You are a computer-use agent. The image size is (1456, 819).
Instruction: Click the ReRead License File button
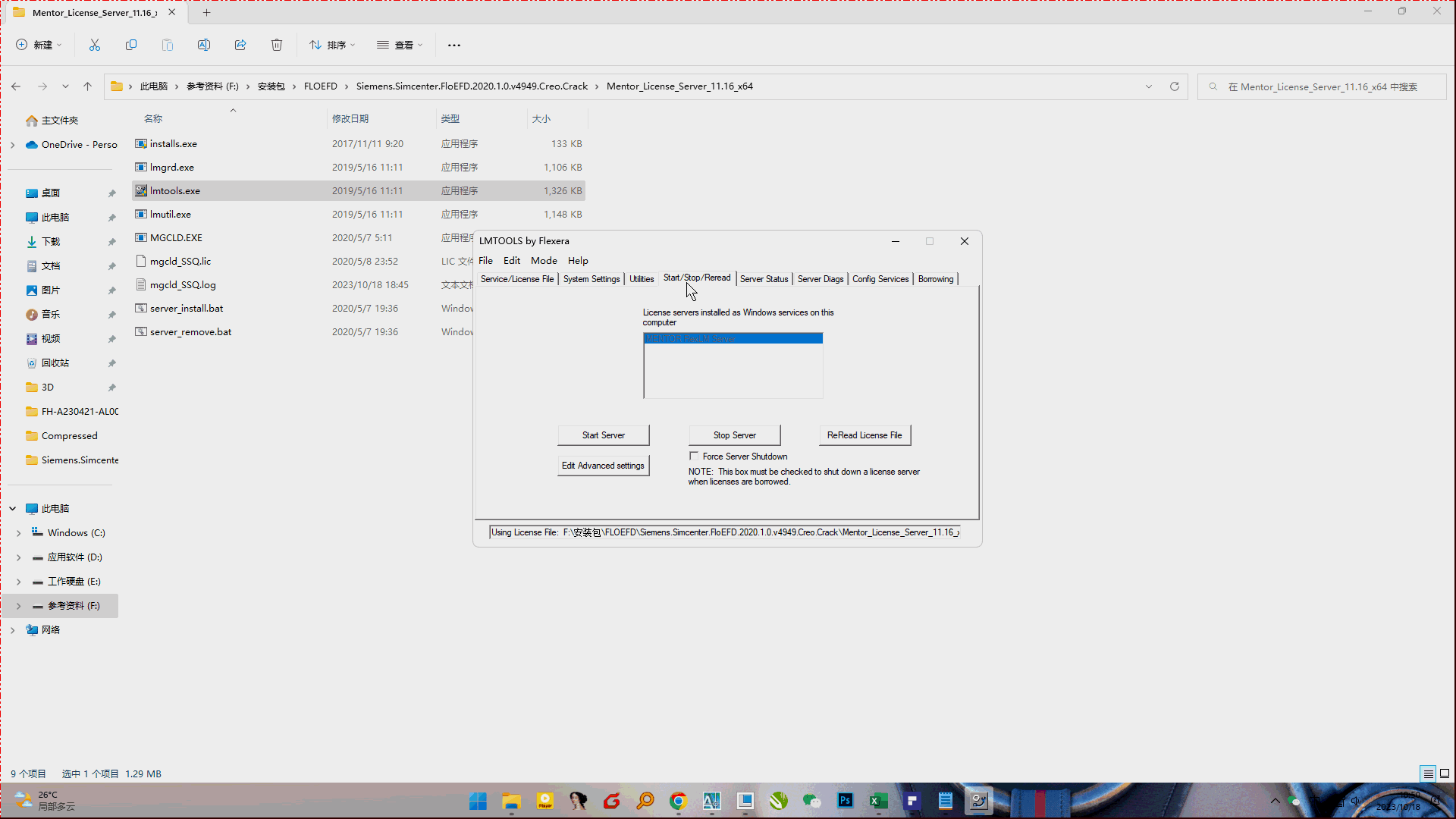click(864, 435)
